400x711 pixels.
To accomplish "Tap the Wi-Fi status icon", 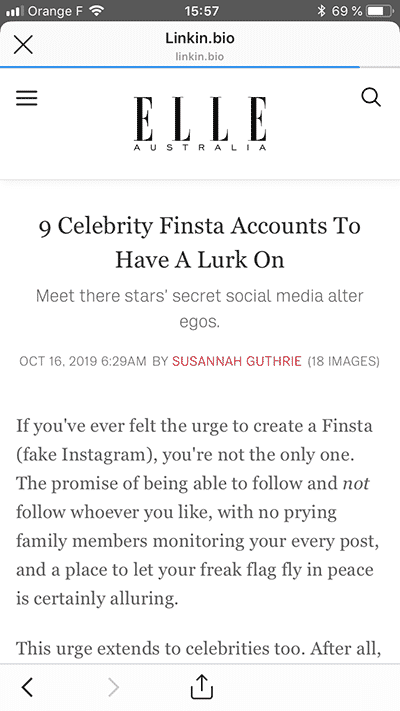I will click(x=96, y=10).
